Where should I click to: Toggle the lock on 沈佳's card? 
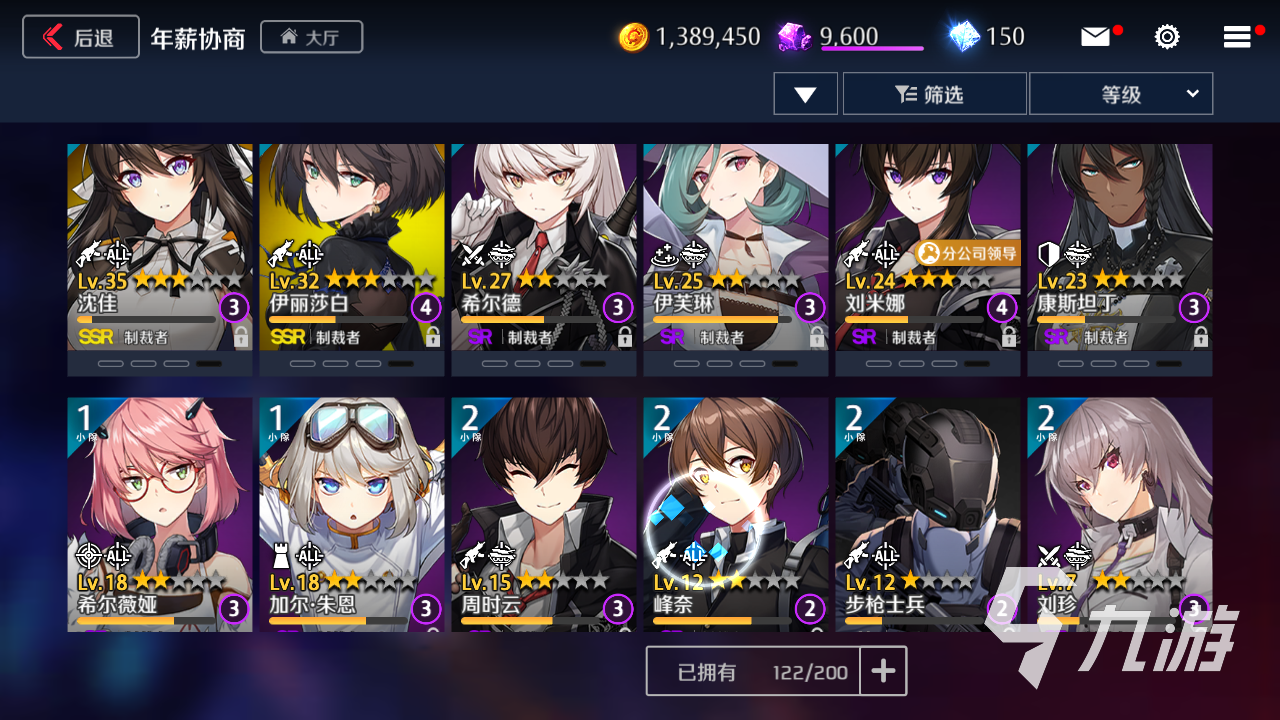(x=241, y=337)
